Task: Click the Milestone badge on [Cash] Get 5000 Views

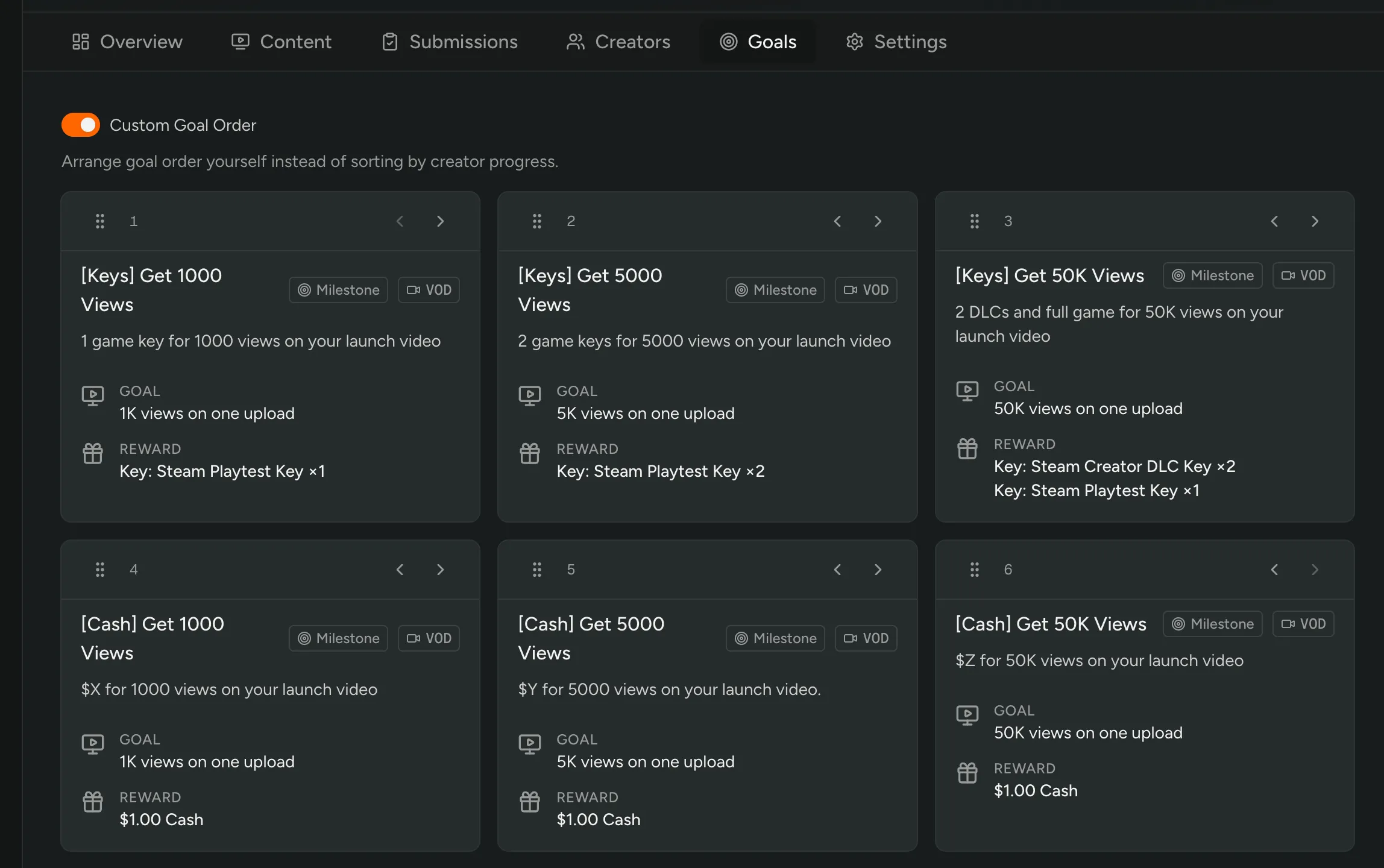Action: (775, 638)
